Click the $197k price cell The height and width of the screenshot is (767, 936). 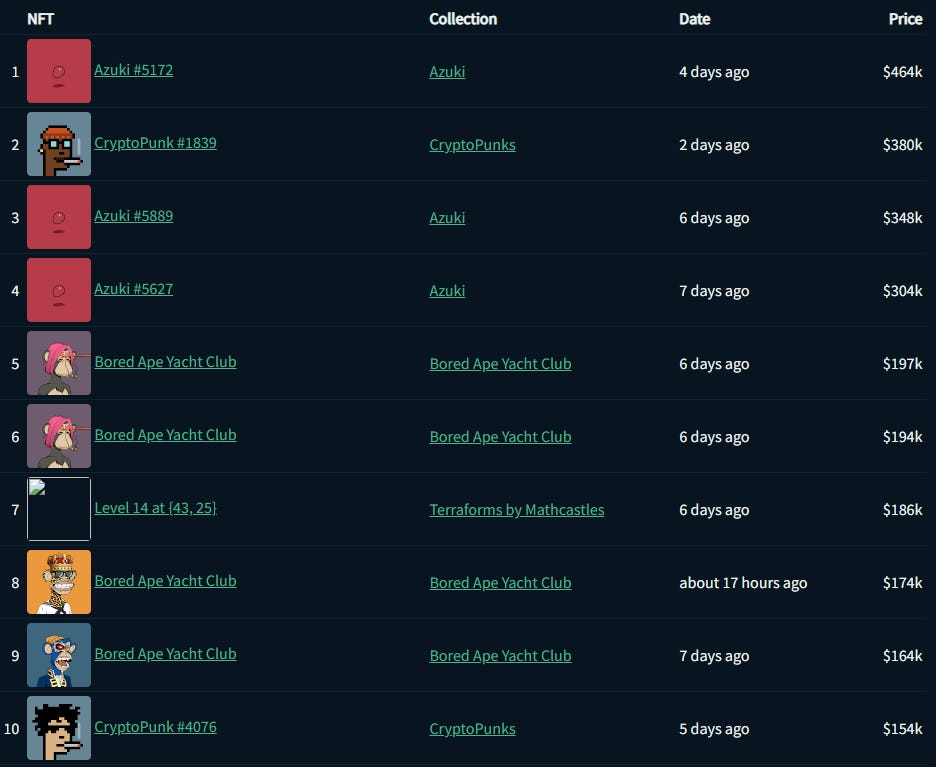tap(903, 364)
